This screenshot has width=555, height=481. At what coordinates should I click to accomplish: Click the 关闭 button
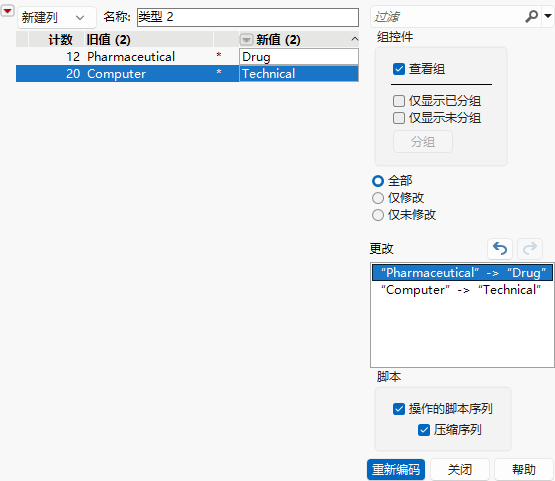(x=460, y=470)
